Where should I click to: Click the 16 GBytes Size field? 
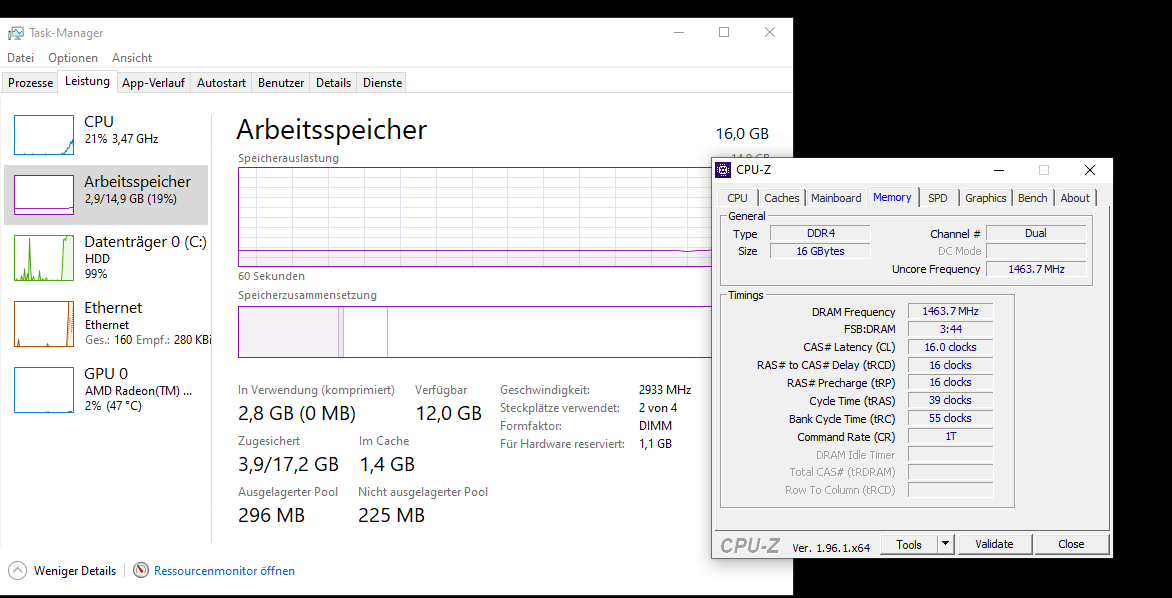click(x=820, y=251)
